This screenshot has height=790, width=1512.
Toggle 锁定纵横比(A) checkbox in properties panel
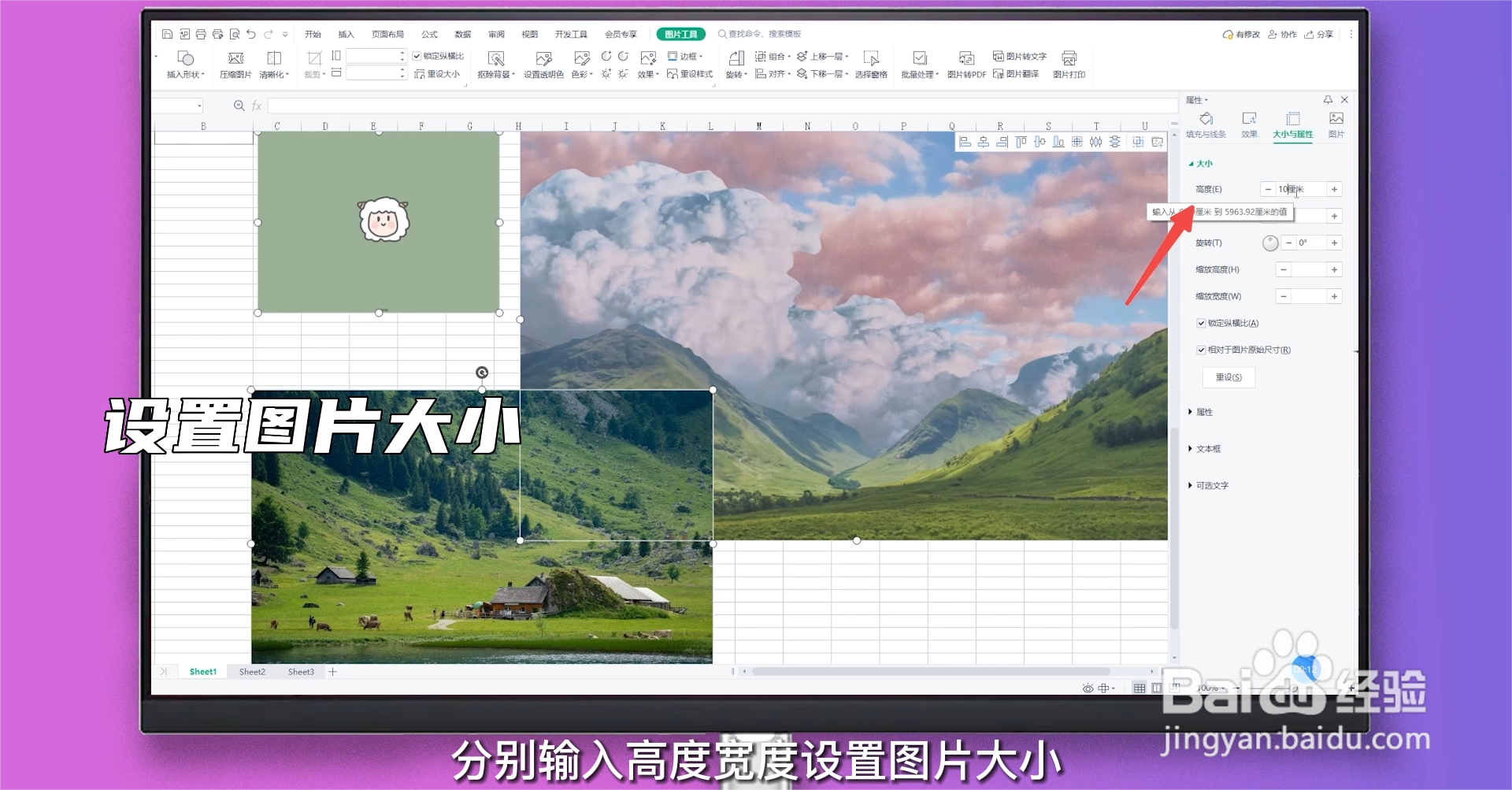click(1201, 323)
